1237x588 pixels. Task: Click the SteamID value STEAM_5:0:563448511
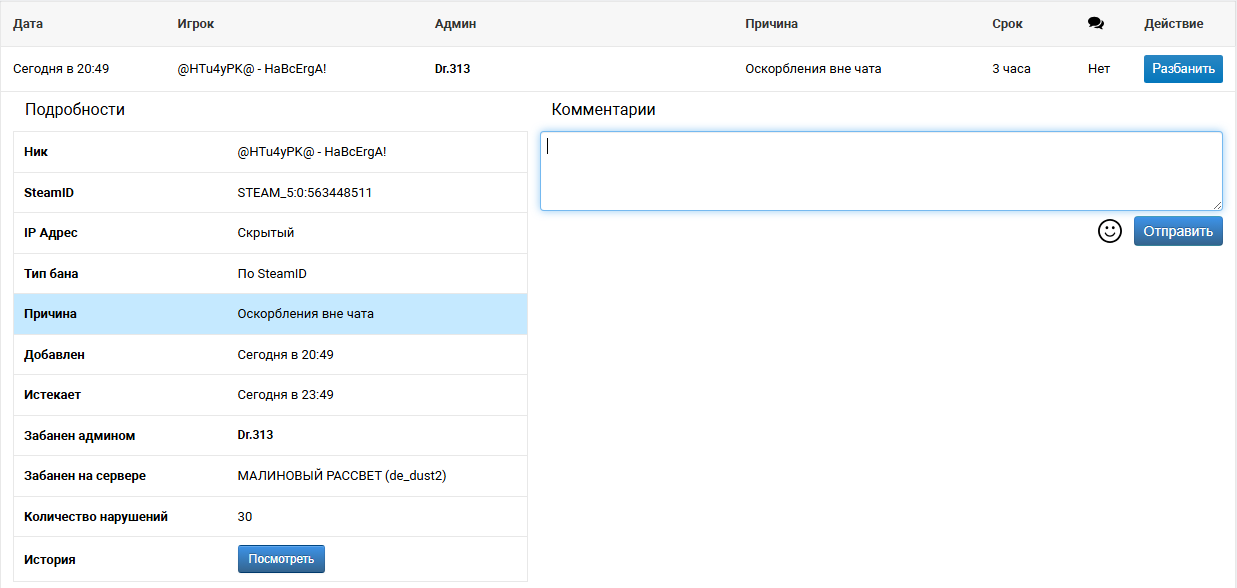[305, 192]
